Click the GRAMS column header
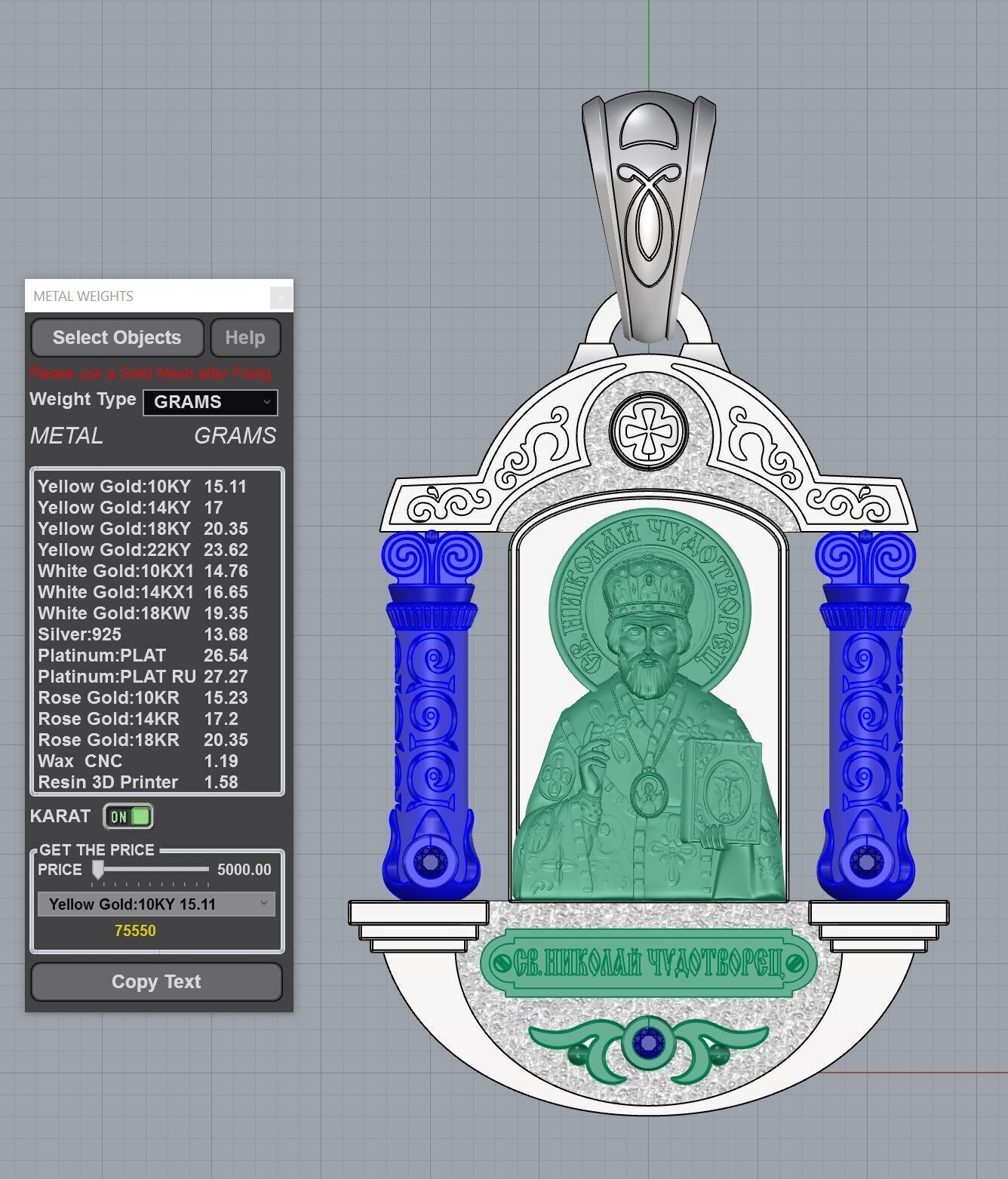Screen dimensions: 1008x1179 235,436
